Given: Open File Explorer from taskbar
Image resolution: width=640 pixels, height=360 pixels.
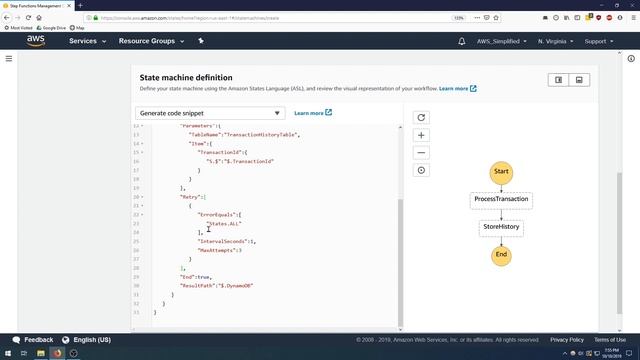Looking at the screenshot, I should (41, 353).
